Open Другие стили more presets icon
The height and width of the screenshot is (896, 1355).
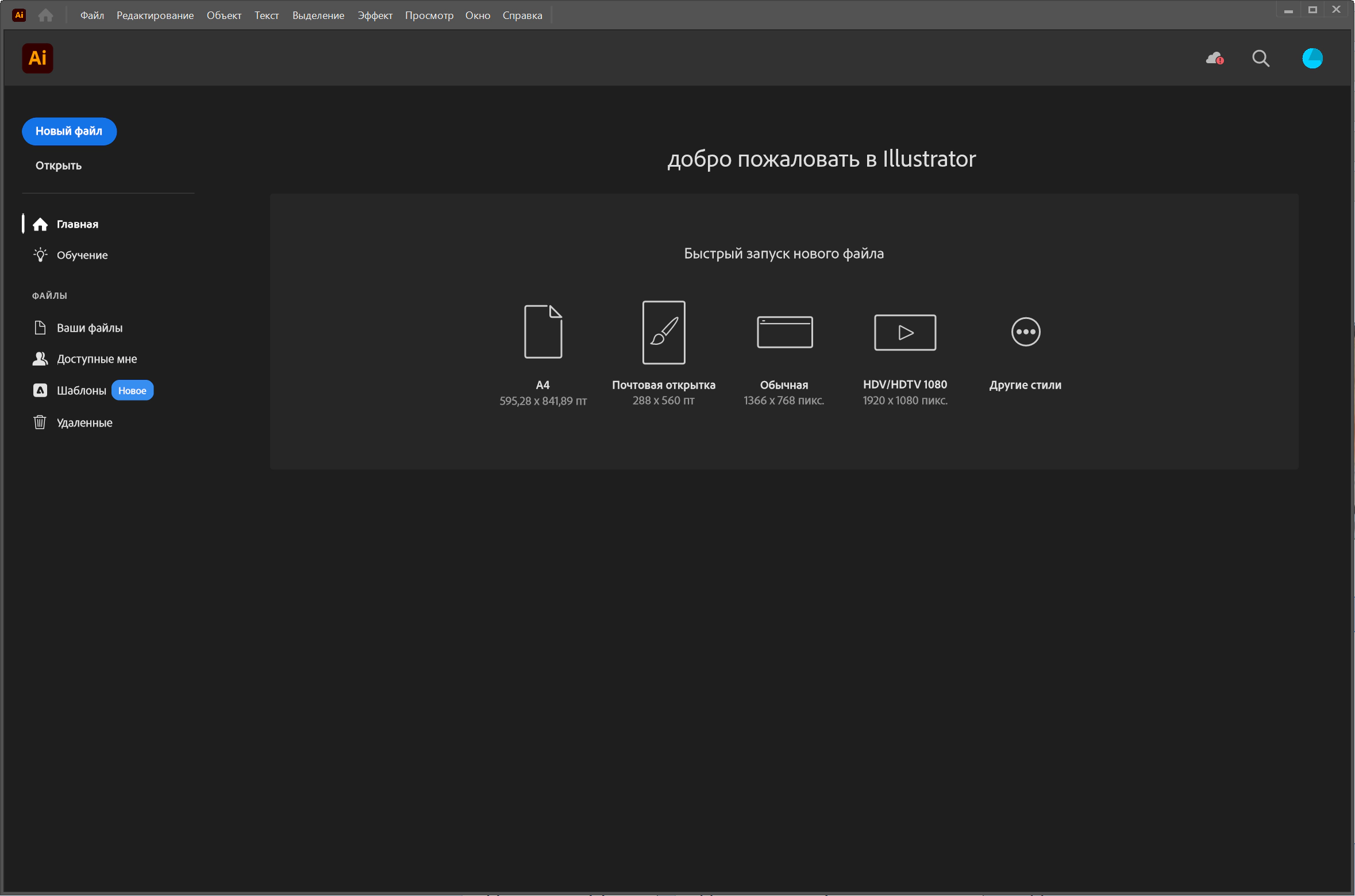pos(1025,332)
